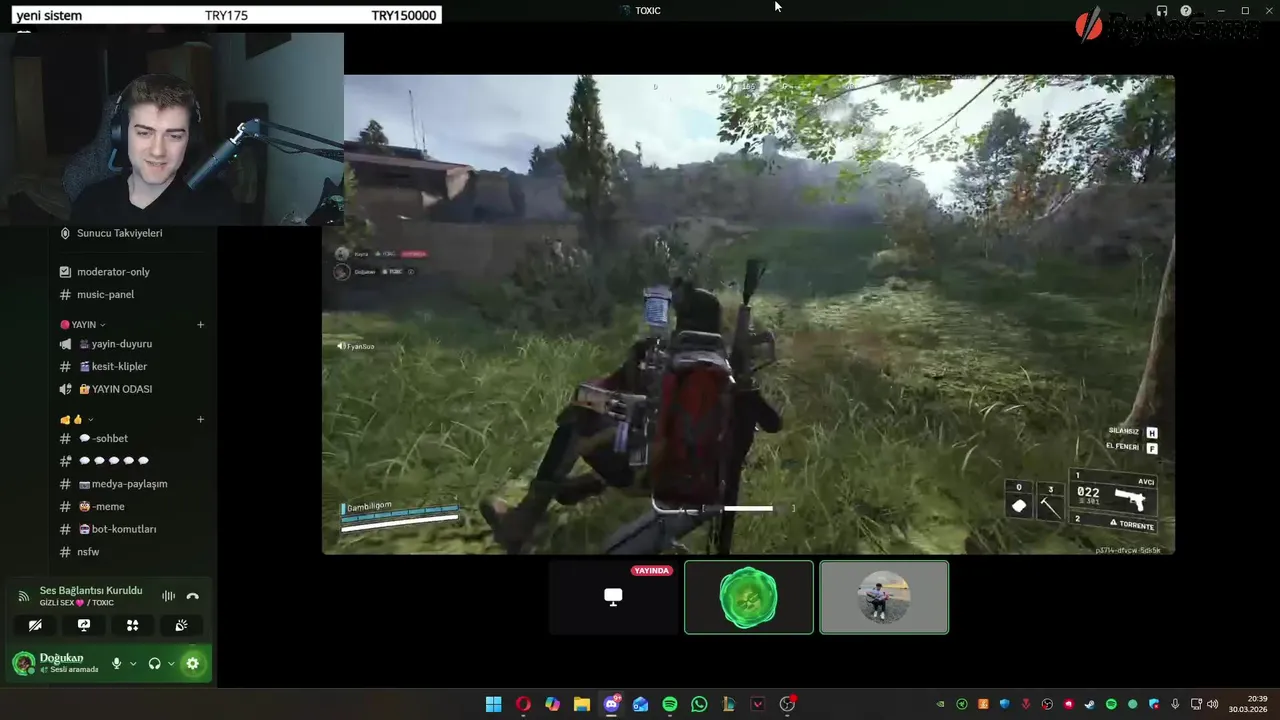Open Spotify icon in system tray
The width and height of the screenshot is (1280, 720).
[1111, 704]
